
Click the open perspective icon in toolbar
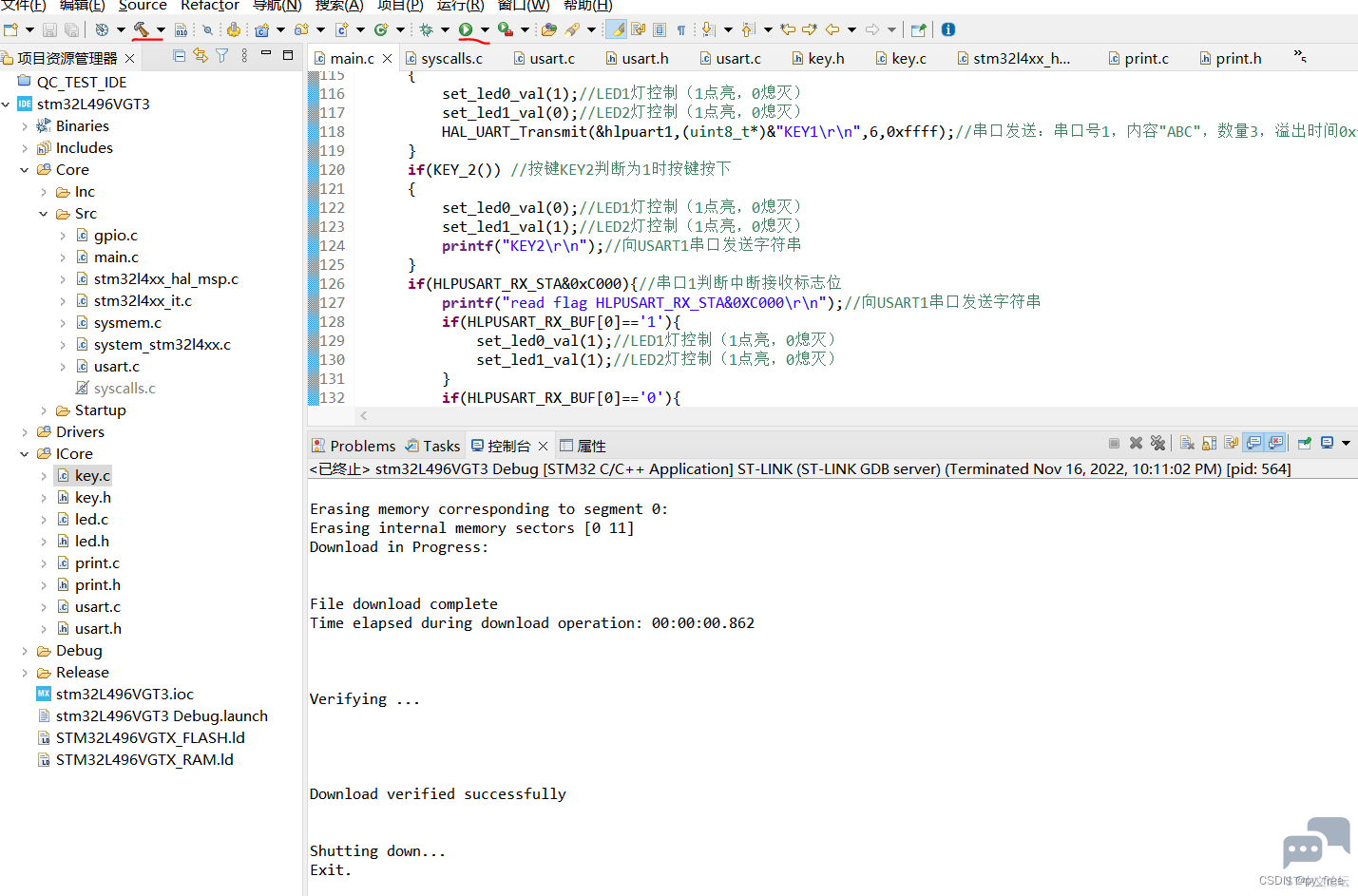918,29
